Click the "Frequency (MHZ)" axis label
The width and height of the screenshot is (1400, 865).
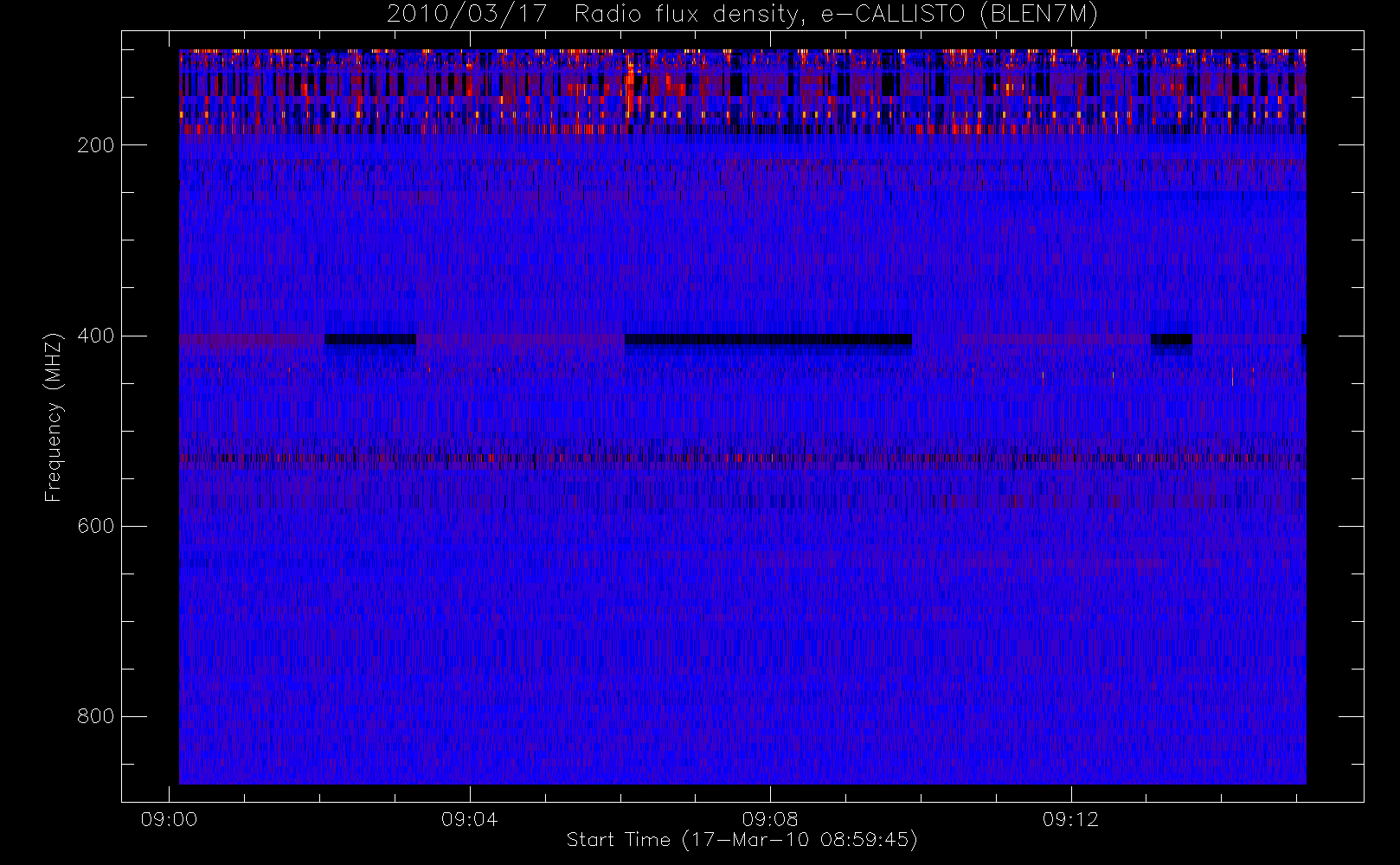coord(54,417)
